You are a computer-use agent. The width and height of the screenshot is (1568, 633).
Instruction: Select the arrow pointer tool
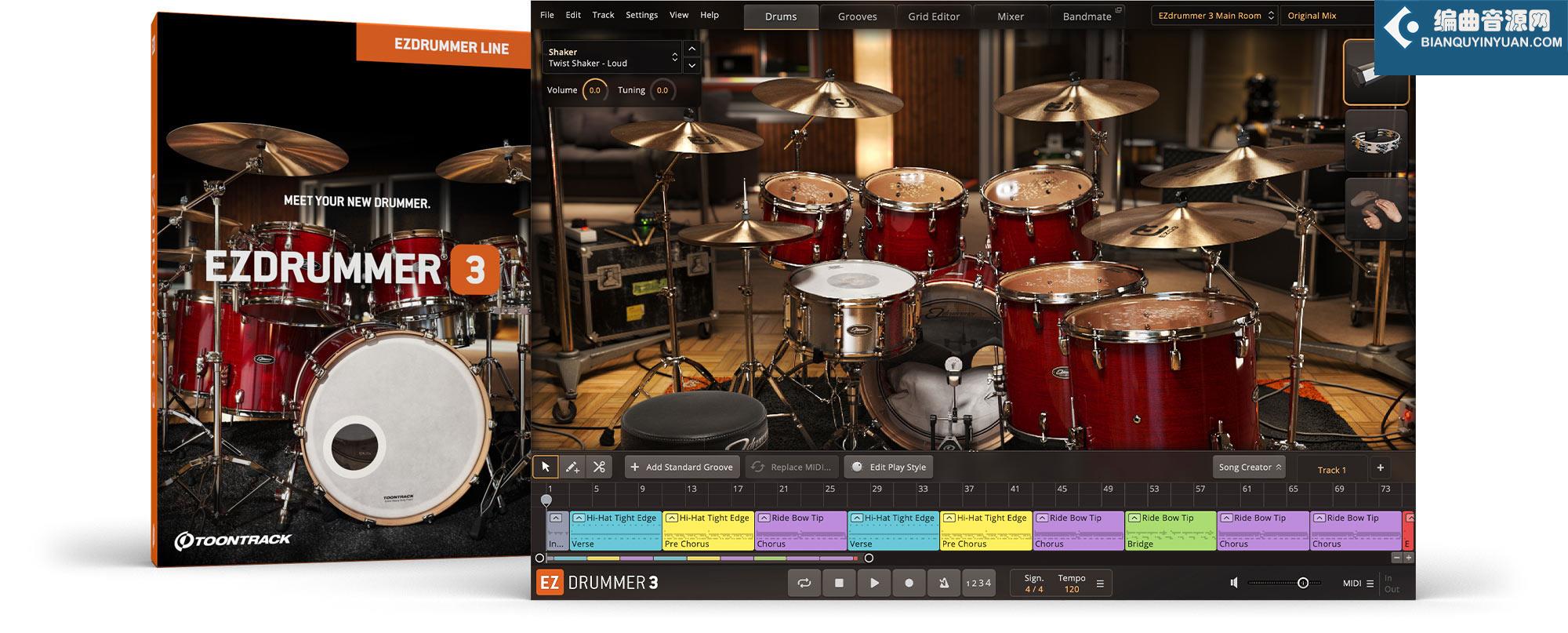click(x=546, y=467)
